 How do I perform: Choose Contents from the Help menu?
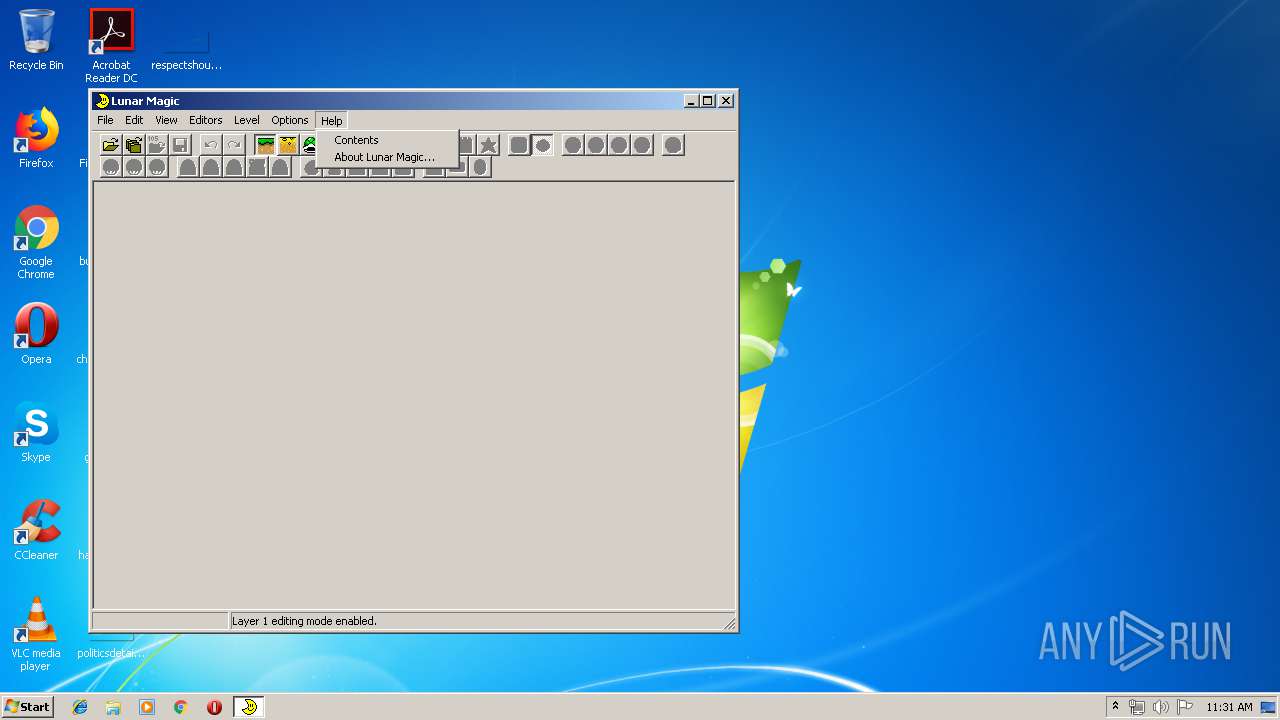[x=388, y=140]
